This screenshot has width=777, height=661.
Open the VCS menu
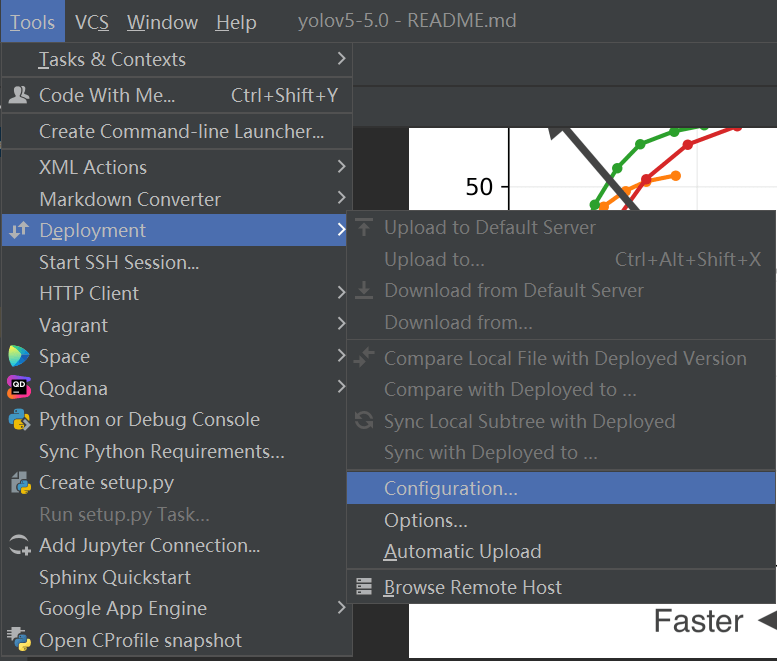tap(92, 22)
